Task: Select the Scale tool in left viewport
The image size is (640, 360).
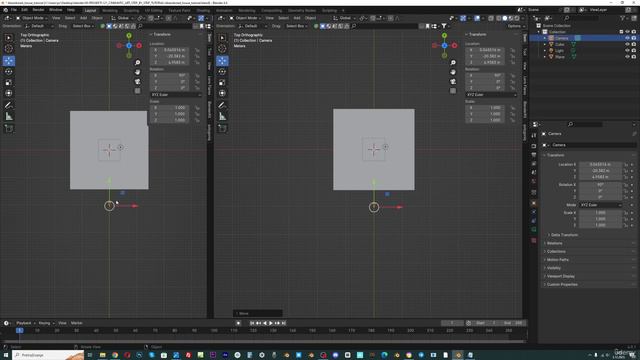Action: [9, 82]
